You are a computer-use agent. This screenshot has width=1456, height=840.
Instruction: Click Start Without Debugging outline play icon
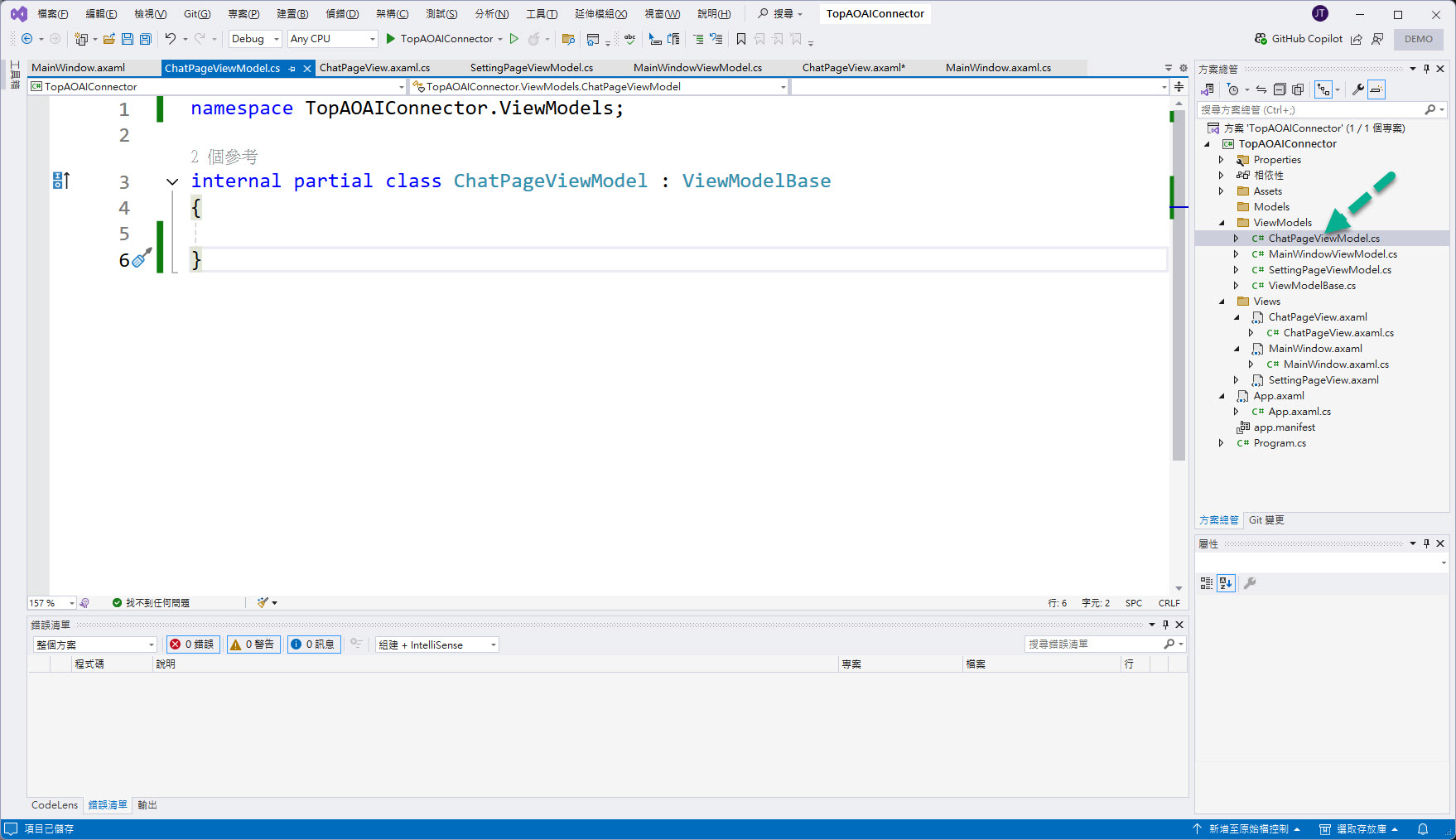point(514,39)
